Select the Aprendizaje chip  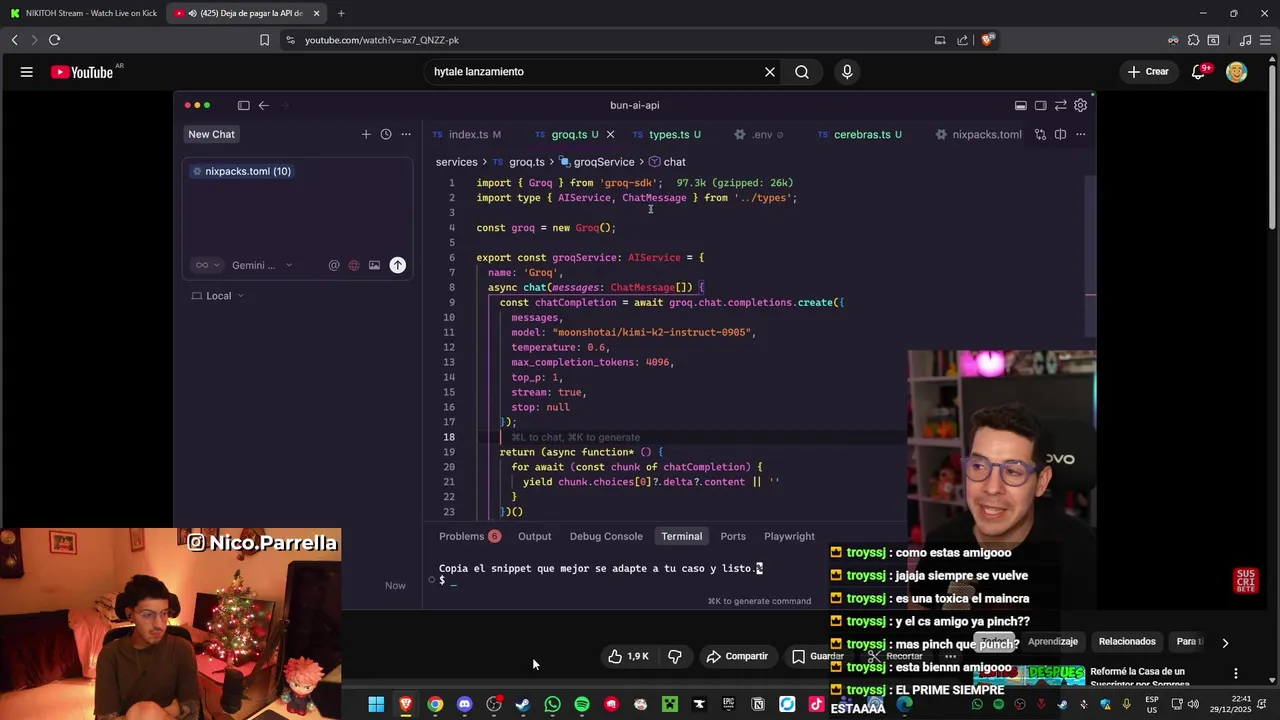[x=1053, y=641]
